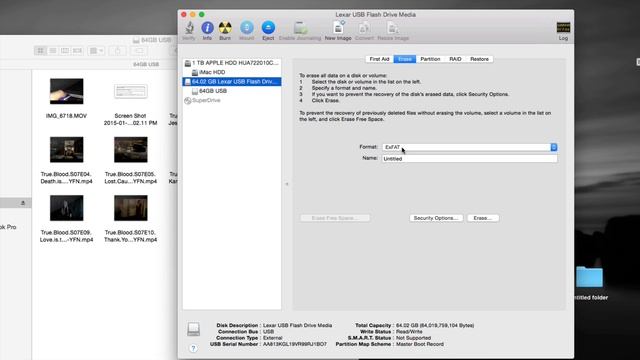Image resolution: width=640 pixels, height=360 pixels.
Task: Click the Enable Journaling toolbar icon
Action: (x=300, y=28)
